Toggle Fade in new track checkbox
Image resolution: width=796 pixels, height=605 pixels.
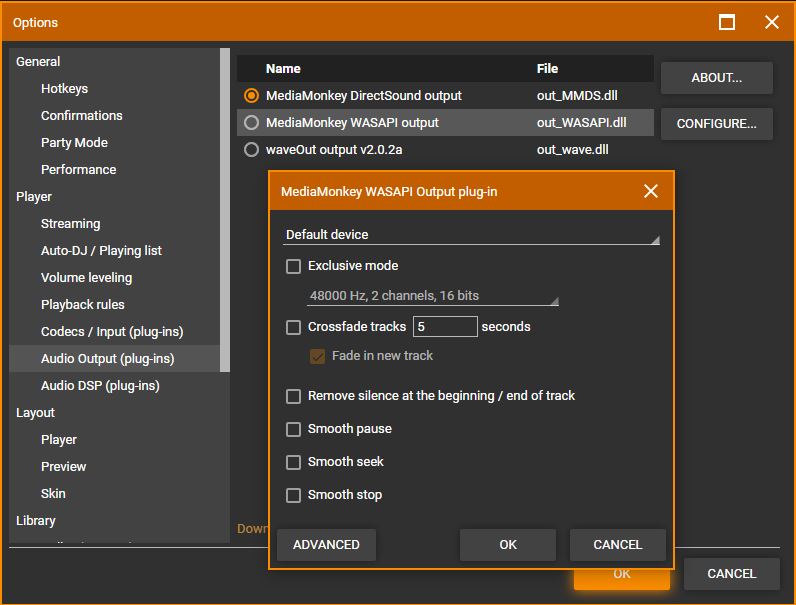point(317,356)
